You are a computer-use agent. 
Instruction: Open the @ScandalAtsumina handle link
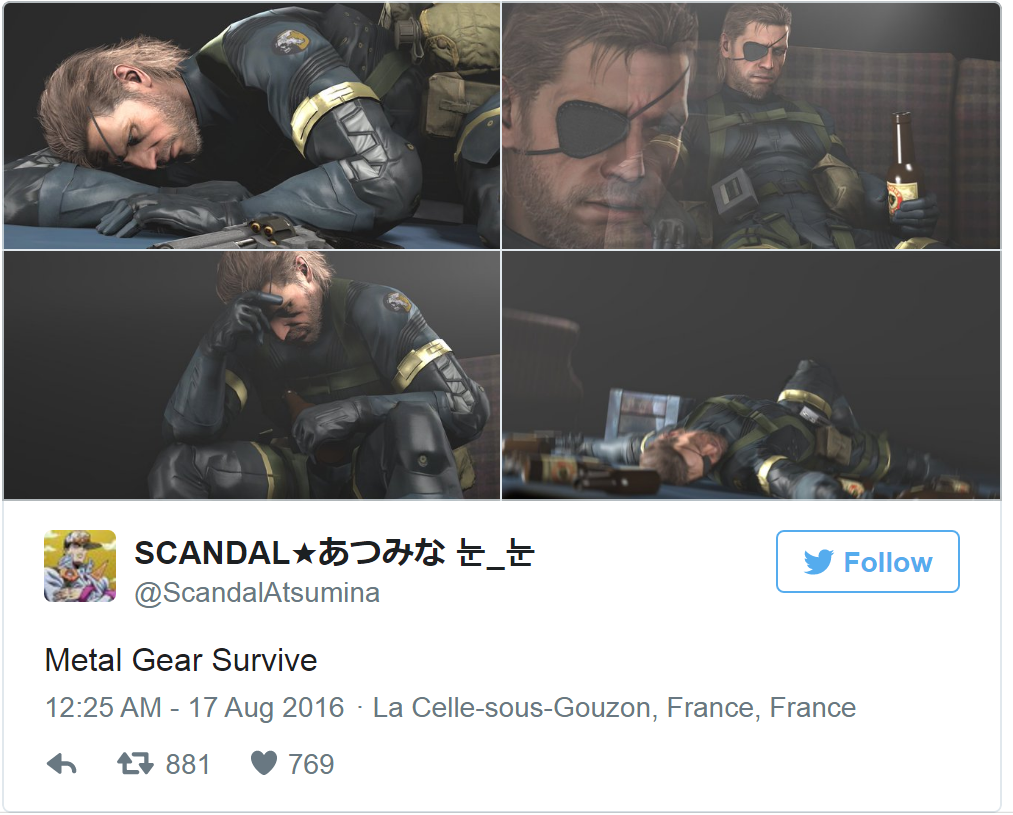click(257, 593)
